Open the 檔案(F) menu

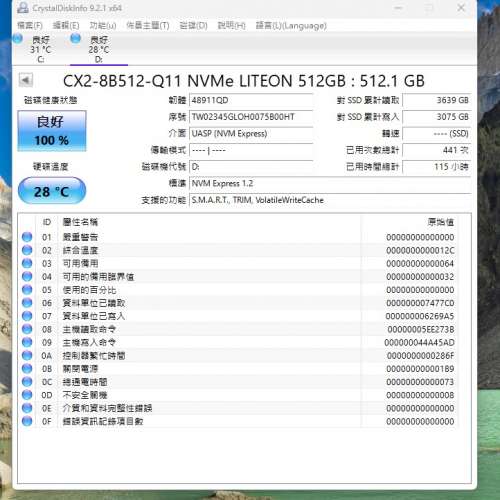30,25
